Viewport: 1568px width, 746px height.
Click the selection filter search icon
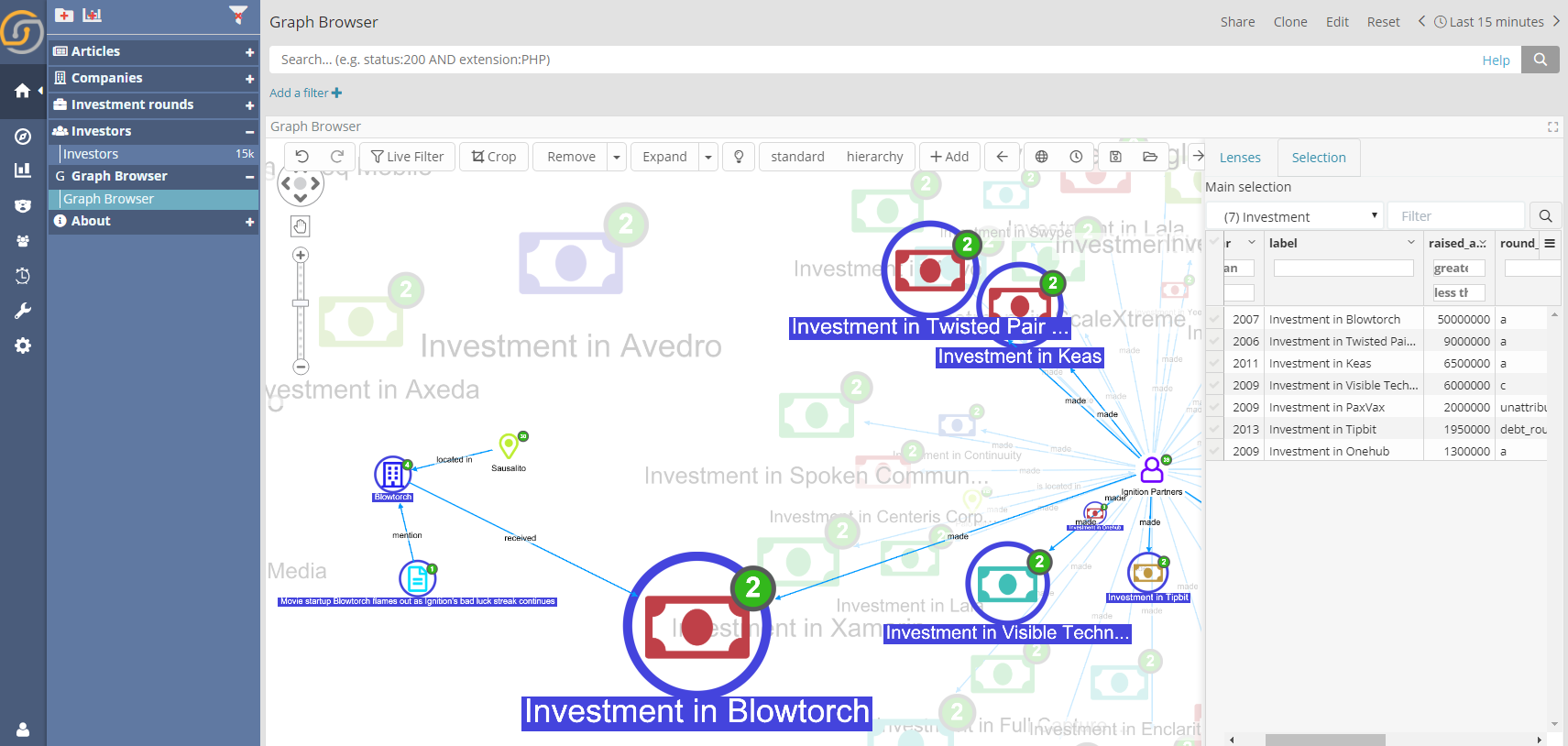(x=1545, y=216)
